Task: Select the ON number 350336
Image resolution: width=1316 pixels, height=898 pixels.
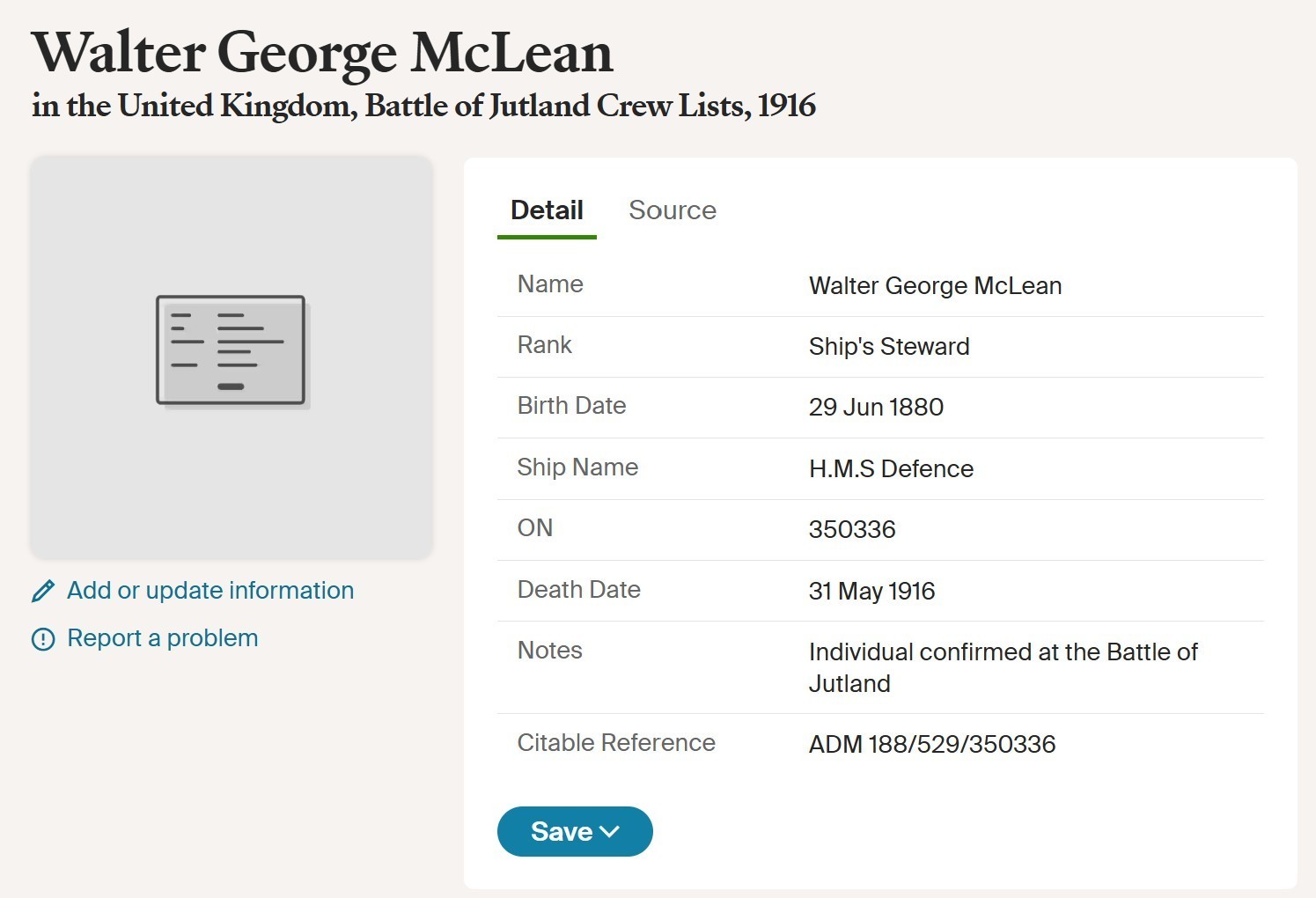Action: (852, 530)
